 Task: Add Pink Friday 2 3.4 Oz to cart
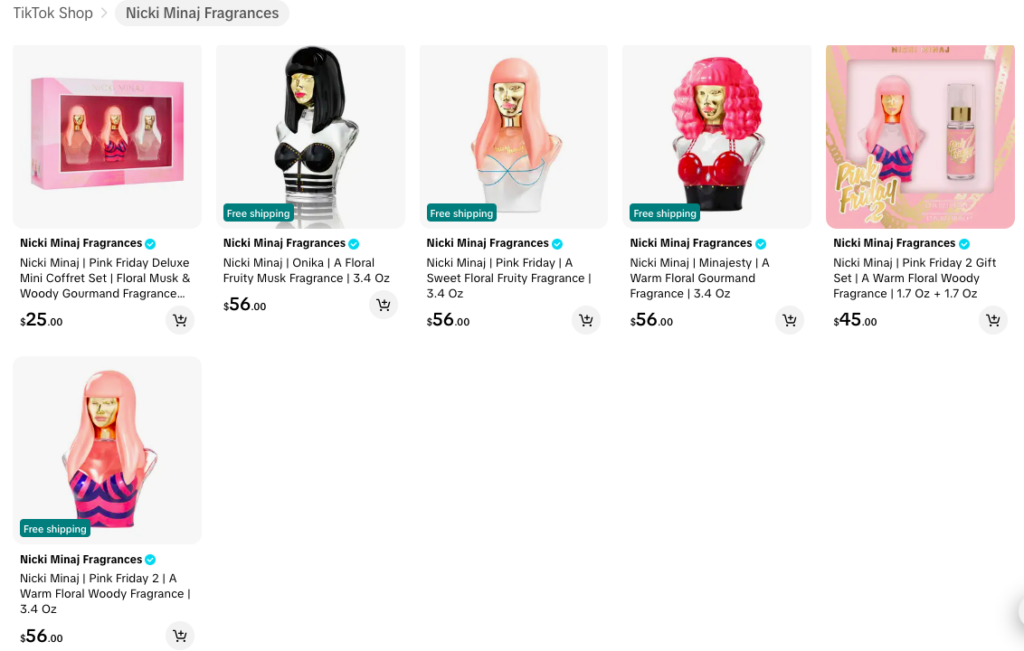click(x=180, y=635)
